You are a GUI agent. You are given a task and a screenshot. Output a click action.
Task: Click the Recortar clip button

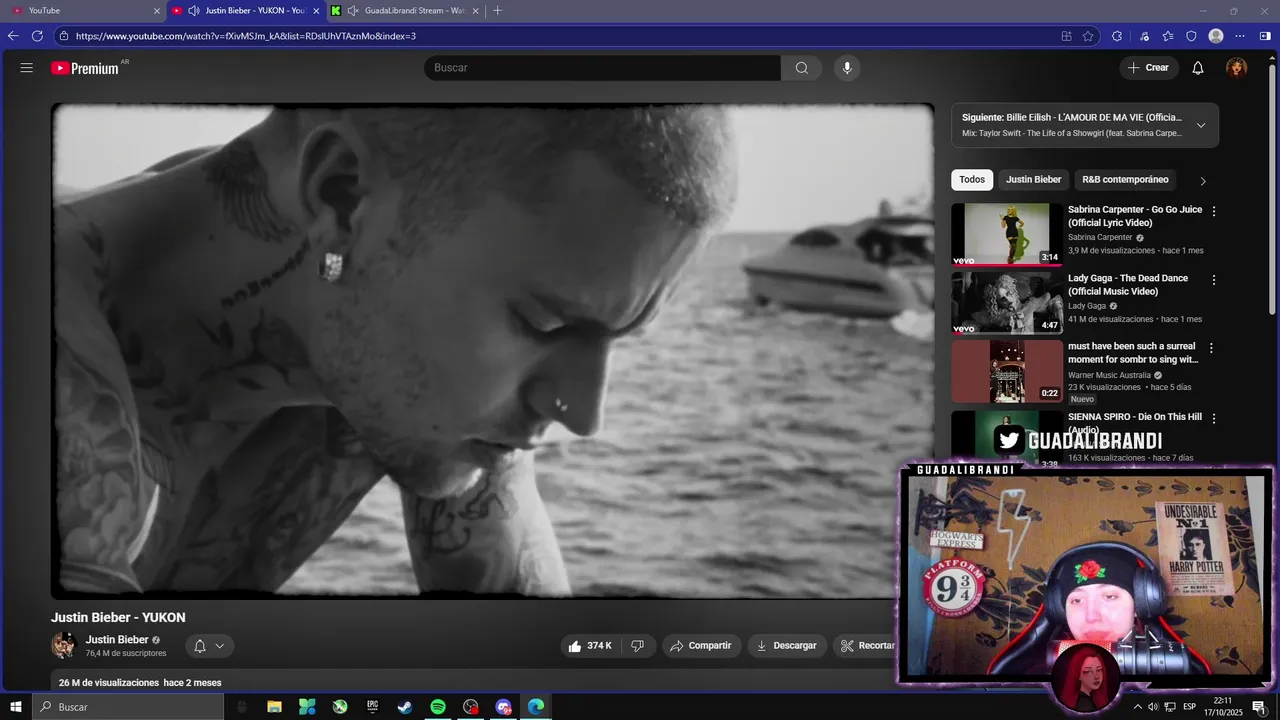click(868, 646)
